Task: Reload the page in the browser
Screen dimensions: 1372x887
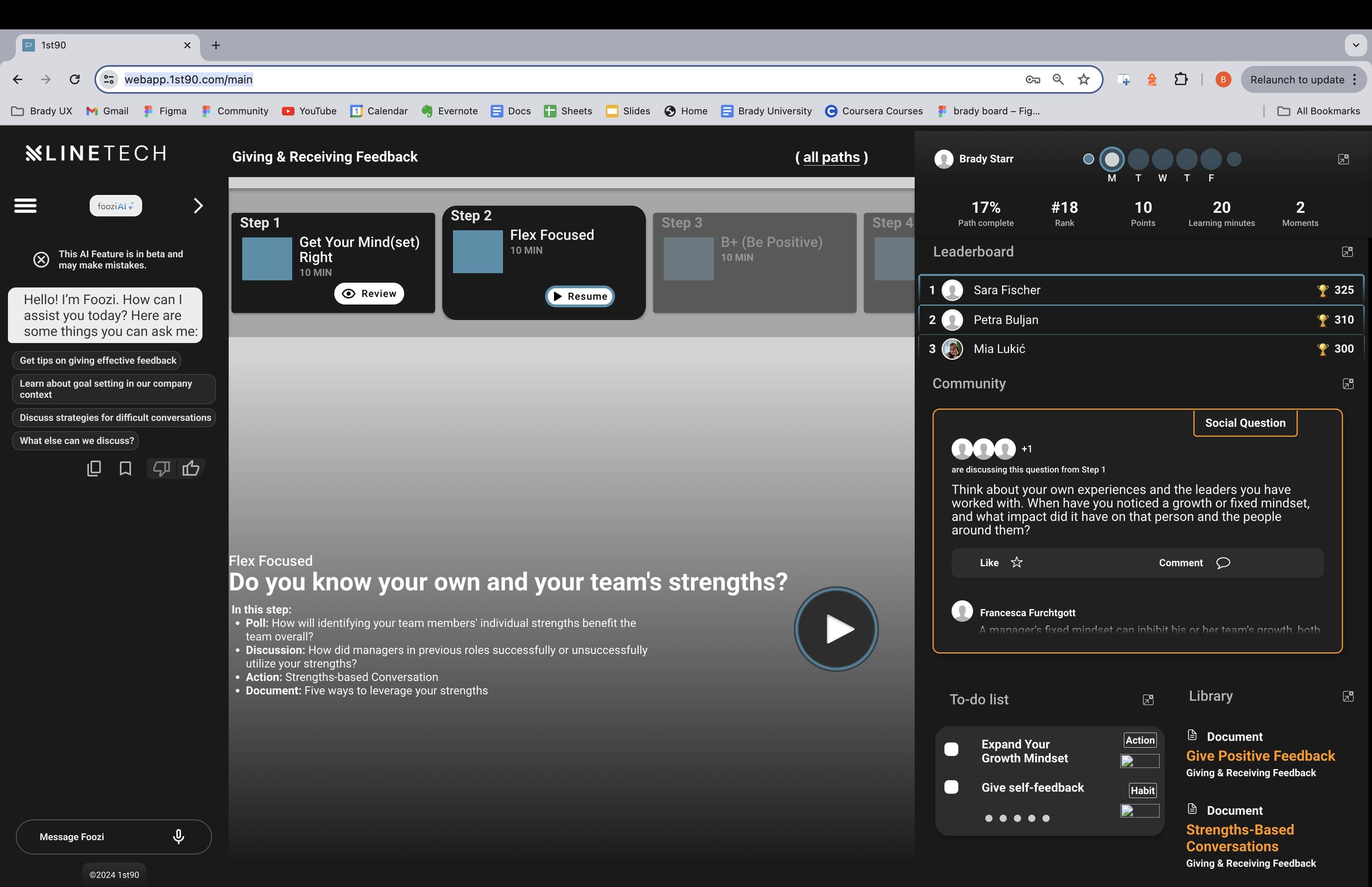Action: (x=74, y=79)
